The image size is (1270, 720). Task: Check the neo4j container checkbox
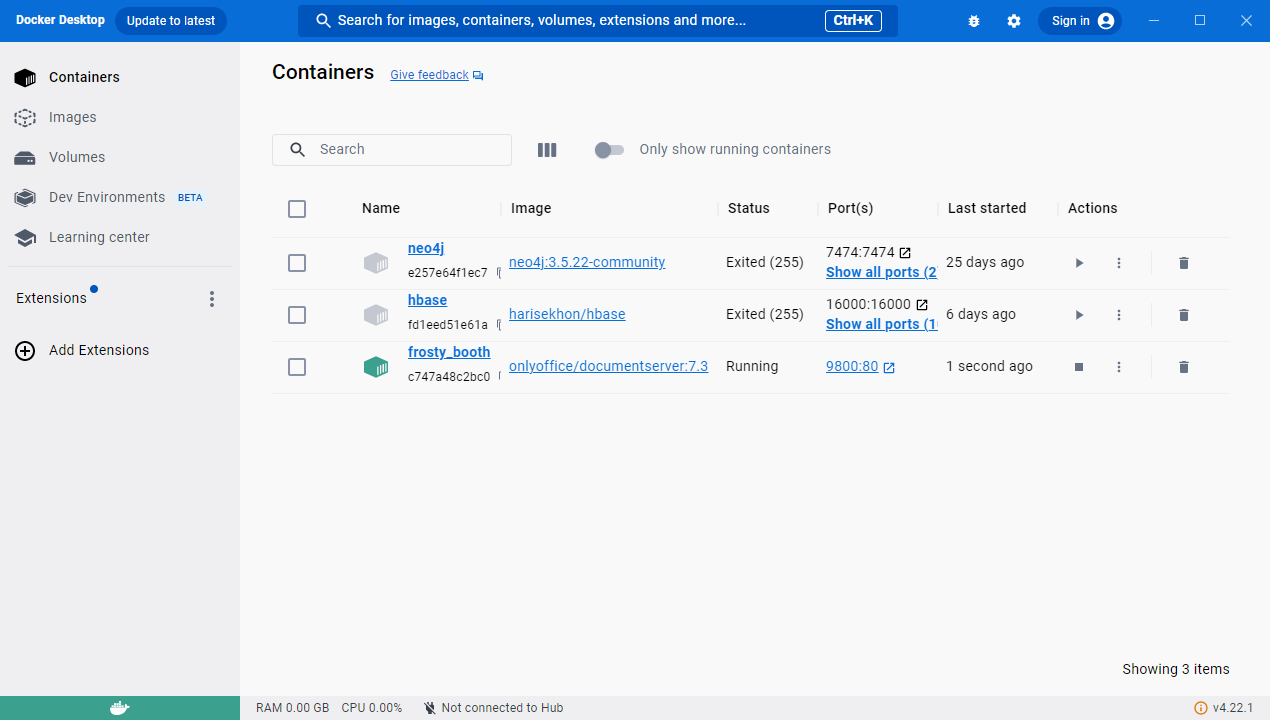click(297, 263)
